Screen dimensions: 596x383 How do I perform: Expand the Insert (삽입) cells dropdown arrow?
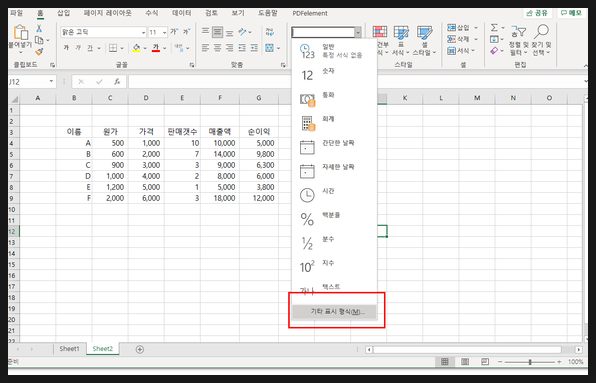(476, 28)
